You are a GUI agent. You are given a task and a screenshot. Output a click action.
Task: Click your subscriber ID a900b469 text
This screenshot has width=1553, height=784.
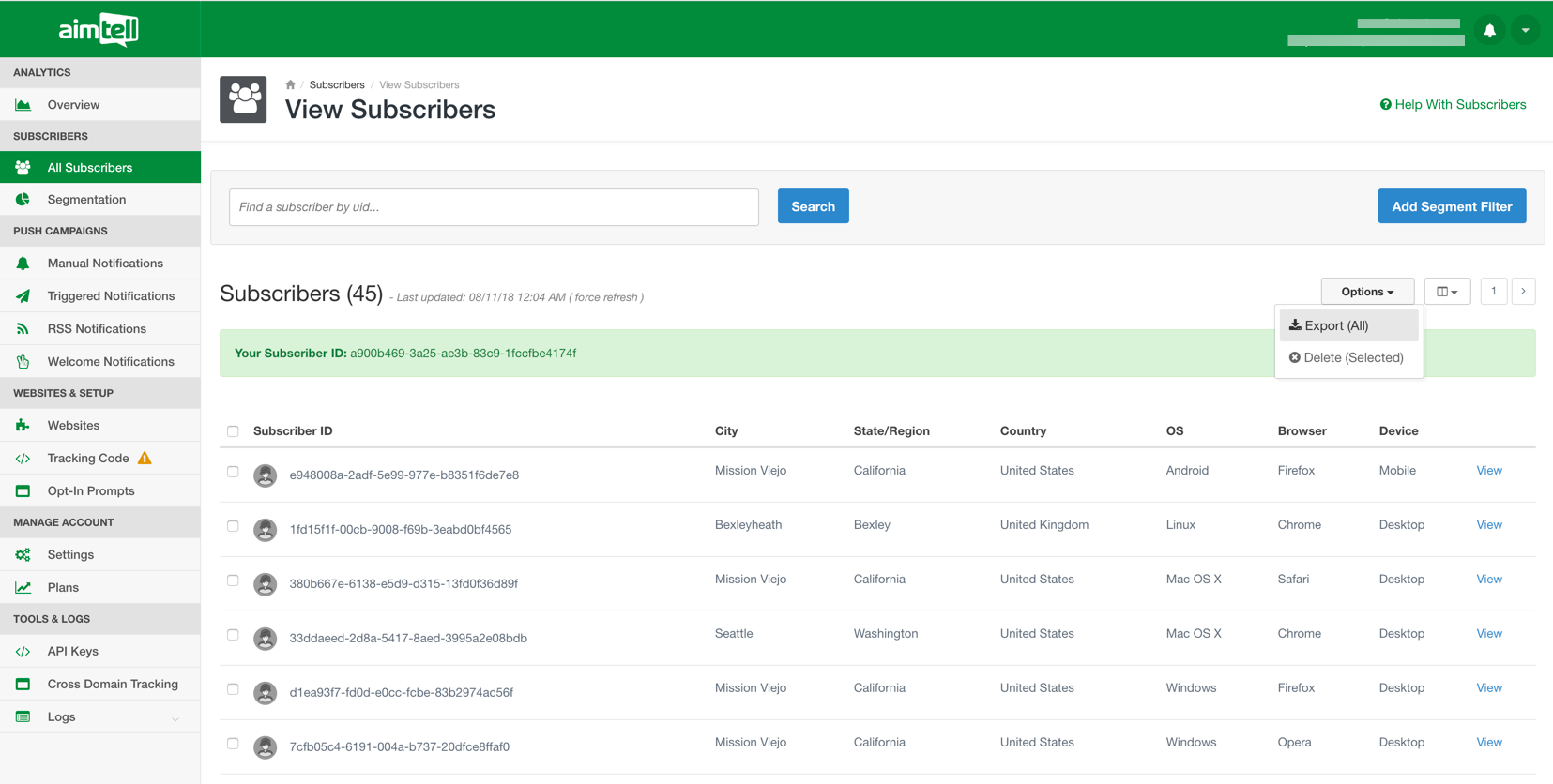click(x=463, y=354)
